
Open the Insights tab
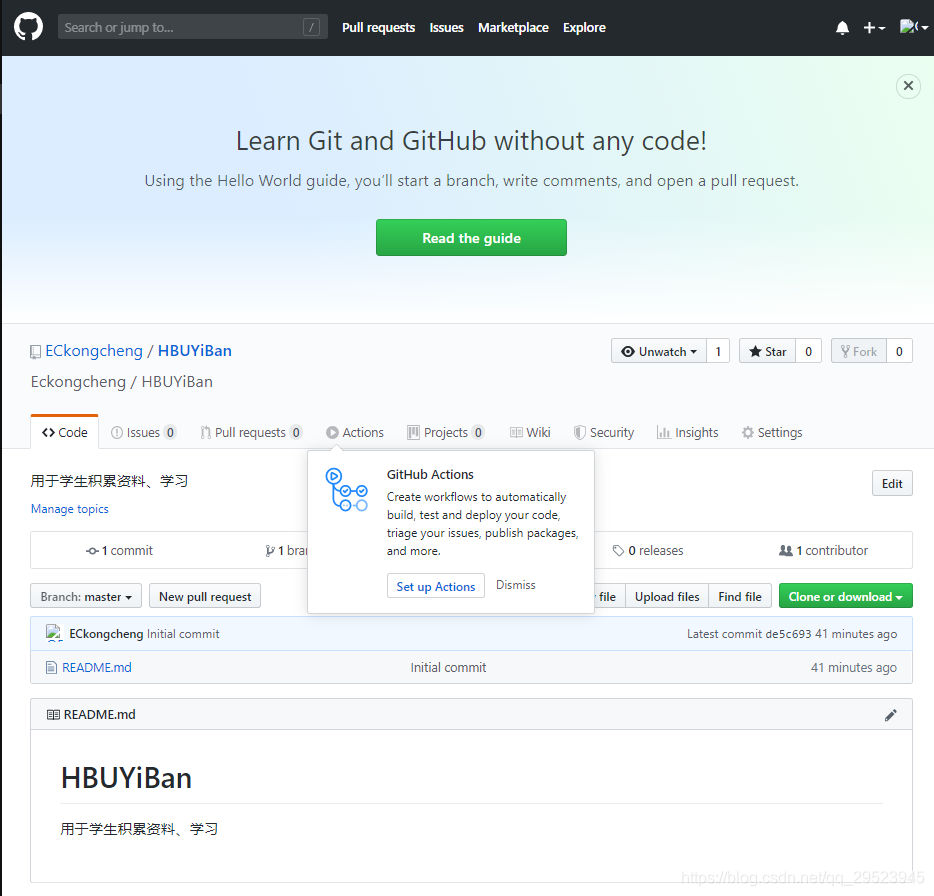tap(687, 433)
